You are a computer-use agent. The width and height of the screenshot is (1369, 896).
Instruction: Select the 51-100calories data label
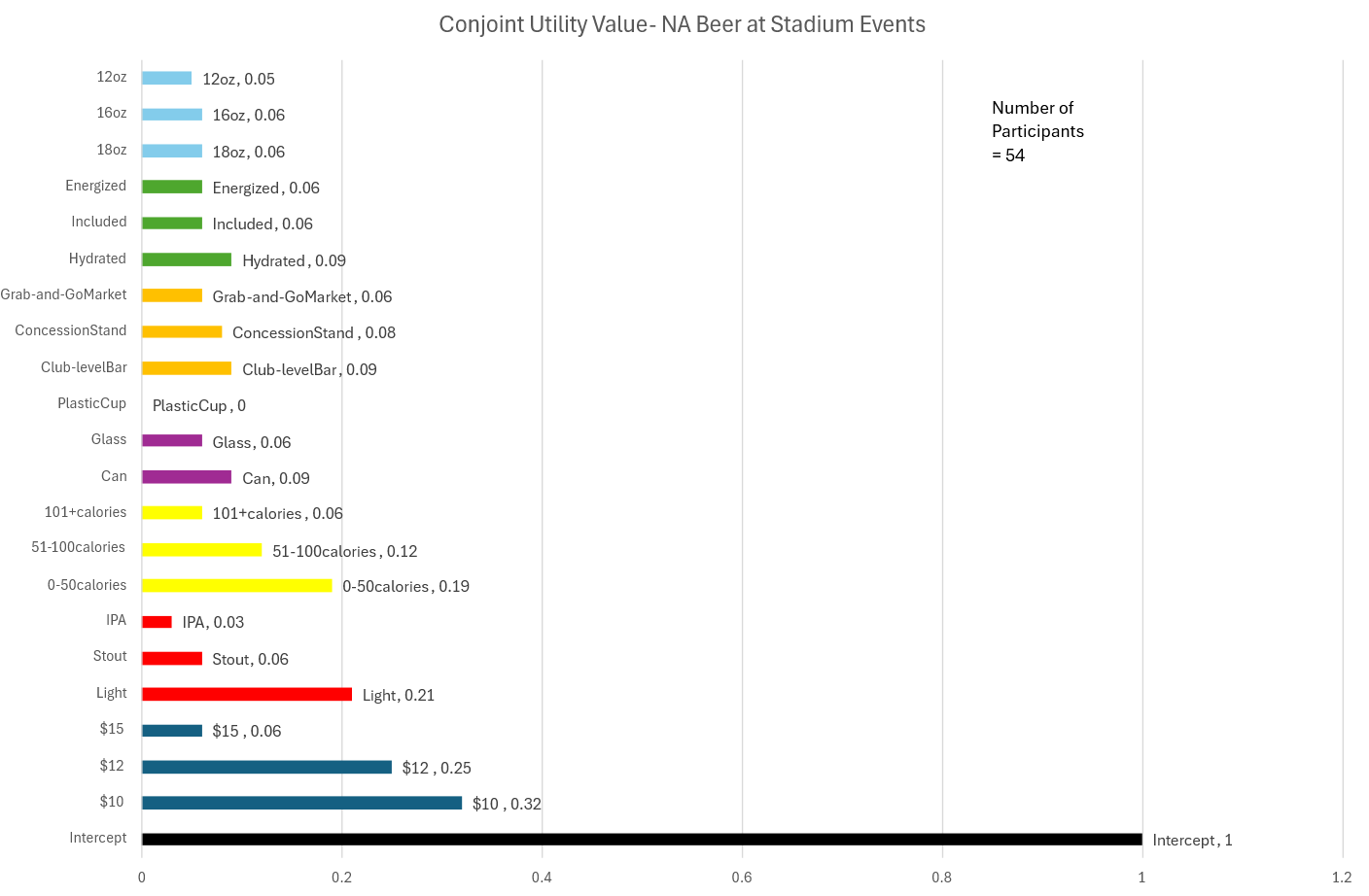pos(345,551)
